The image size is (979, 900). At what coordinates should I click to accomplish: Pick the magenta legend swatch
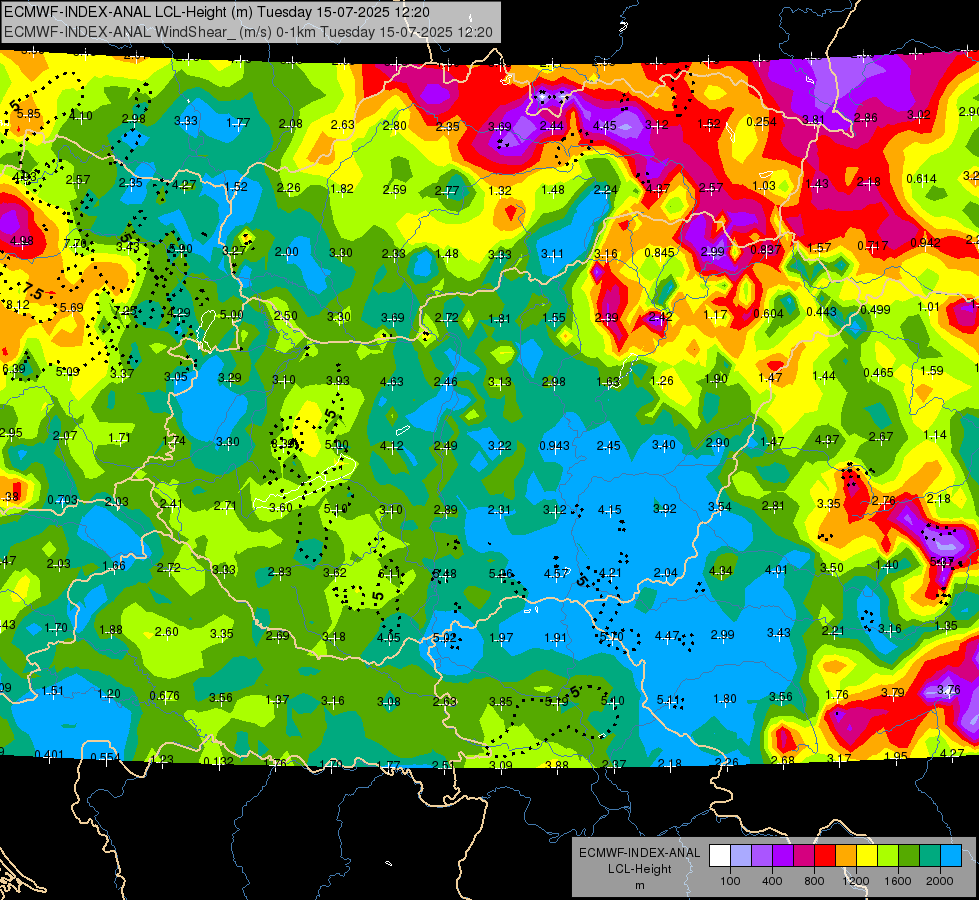click(804, 856)
